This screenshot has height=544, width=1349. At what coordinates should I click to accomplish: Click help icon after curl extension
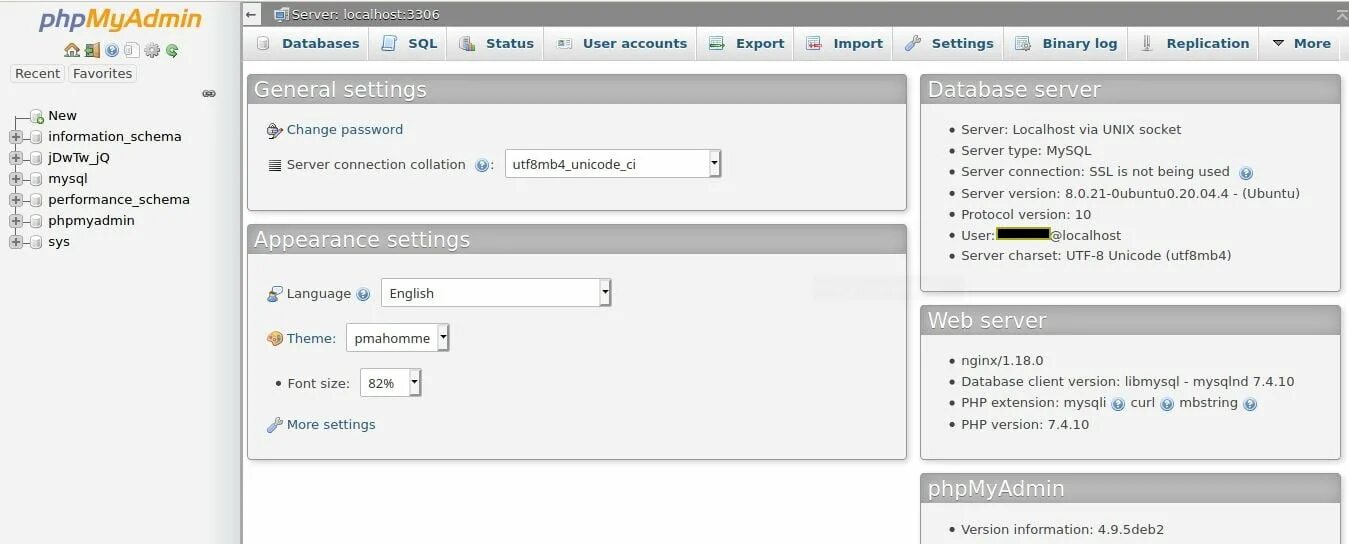click(1167, 404)
